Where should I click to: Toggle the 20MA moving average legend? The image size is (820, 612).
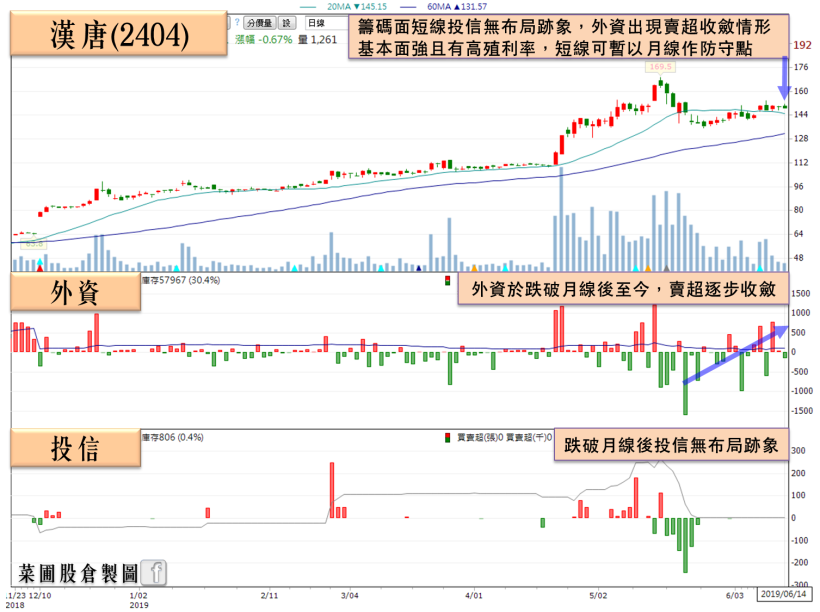pos(336,5)
